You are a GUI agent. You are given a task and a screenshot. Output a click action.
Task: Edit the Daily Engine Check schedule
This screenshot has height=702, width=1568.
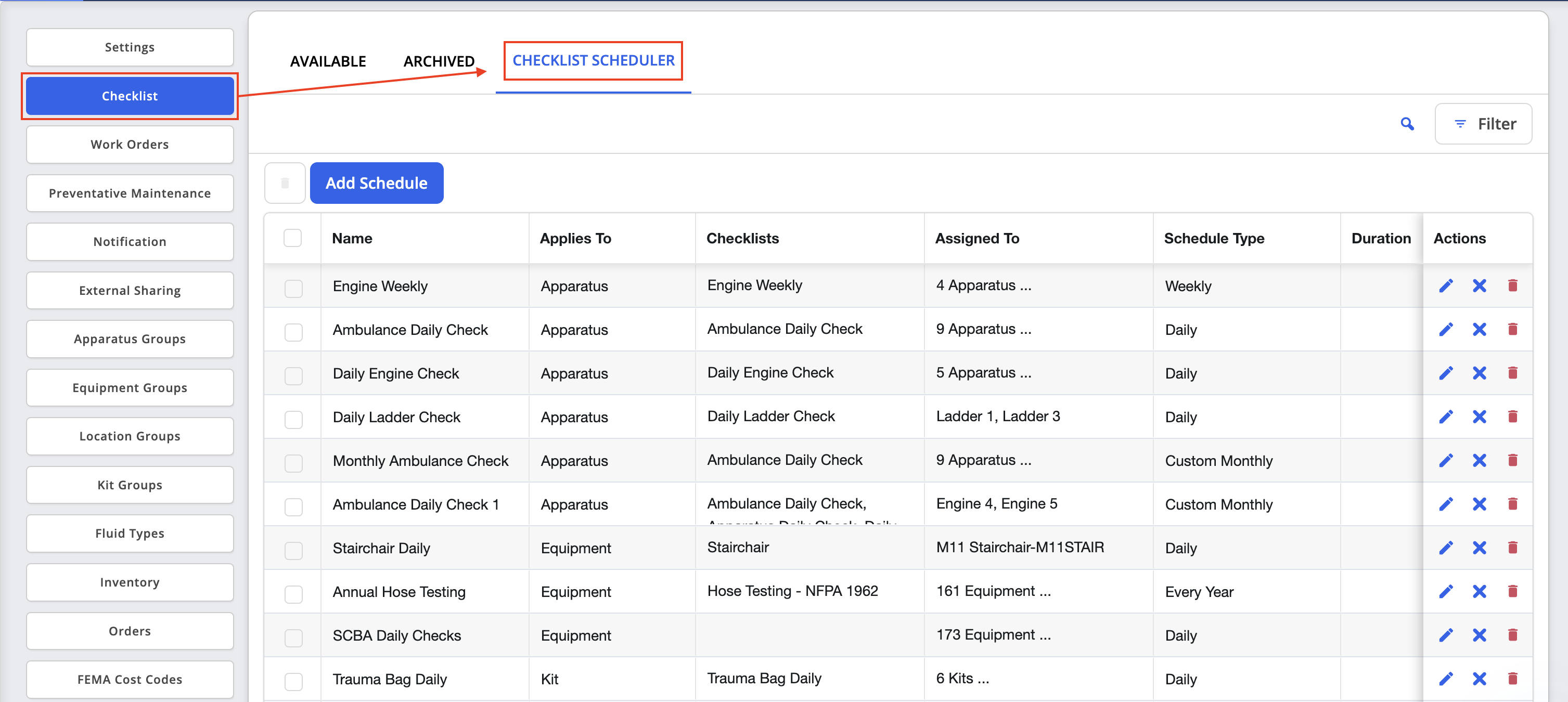pyautogui.click(x=1446, y=373)
